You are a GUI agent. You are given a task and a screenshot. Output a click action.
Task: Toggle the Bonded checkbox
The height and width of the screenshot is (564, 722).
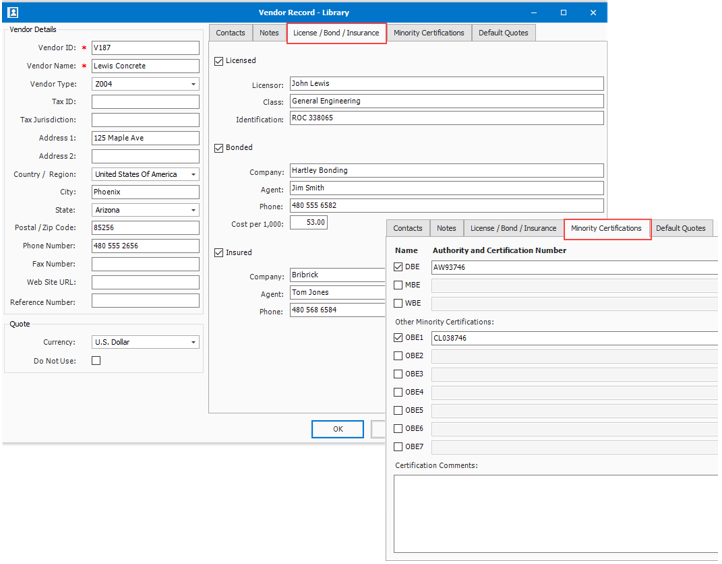point(219,148)
